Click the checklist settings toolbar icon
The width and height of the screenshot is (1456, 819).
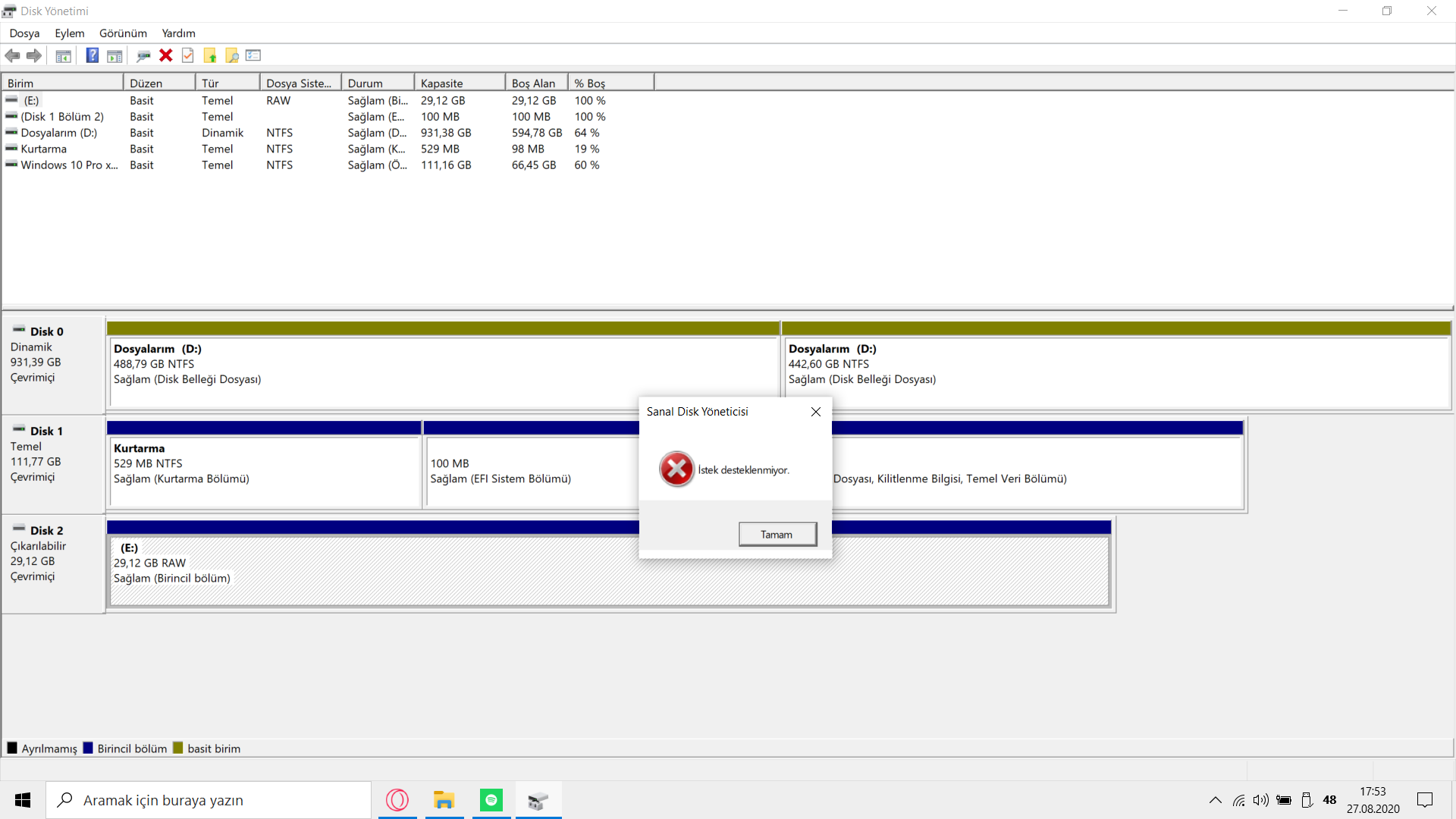tap(253, 55)
